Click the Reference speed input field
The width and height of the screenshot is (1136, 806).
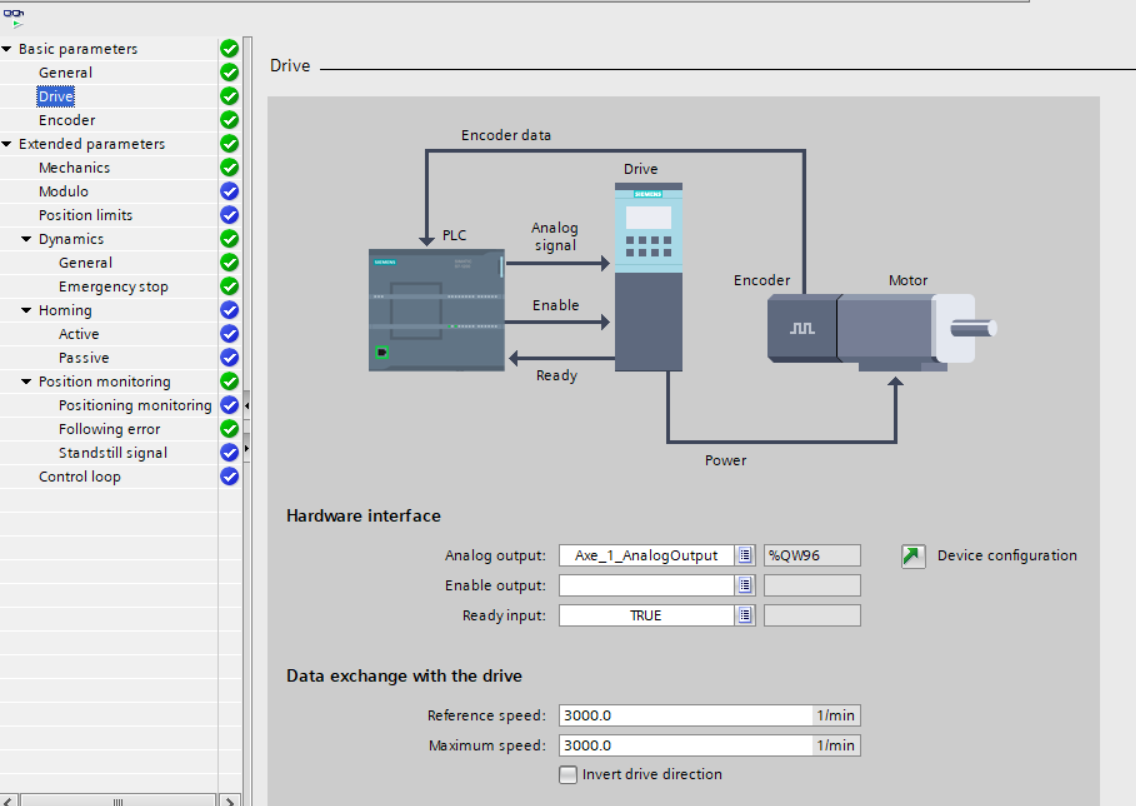[x=686, y=716]
